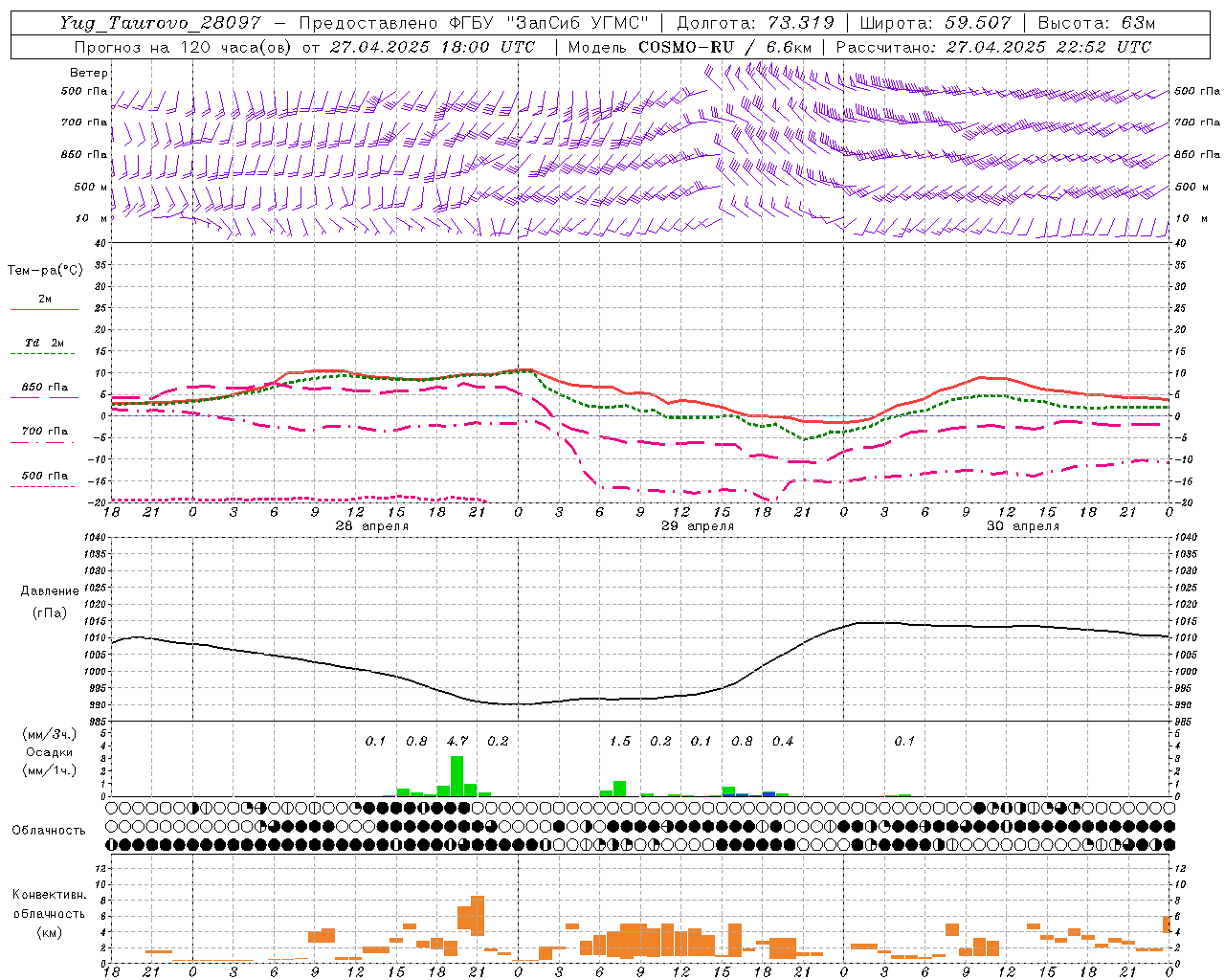
Task: Click the solid red line sample under 2м legend
Action: [44, 309]
